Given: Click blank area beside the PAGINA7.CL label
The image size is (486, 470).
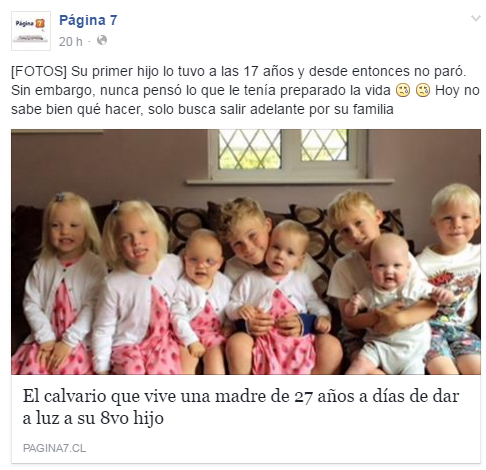Looking at the screenshot, I should pyautogui.click(x=283, y=448).
